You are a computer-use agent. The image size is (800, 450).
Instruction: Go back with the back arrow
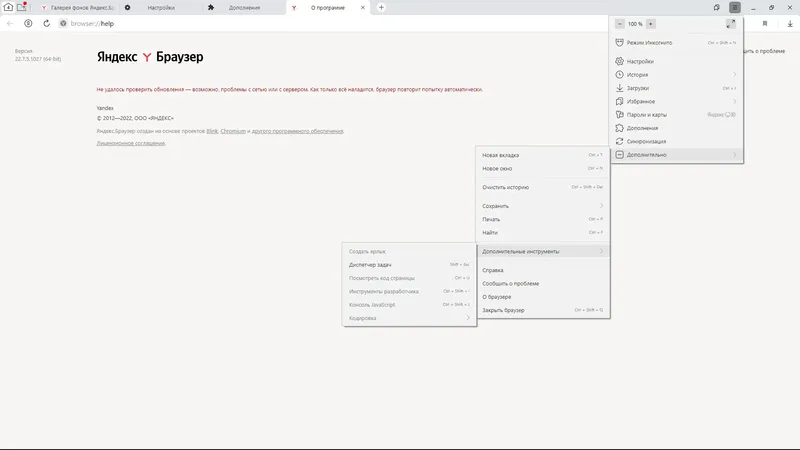[x=10, y=23]
